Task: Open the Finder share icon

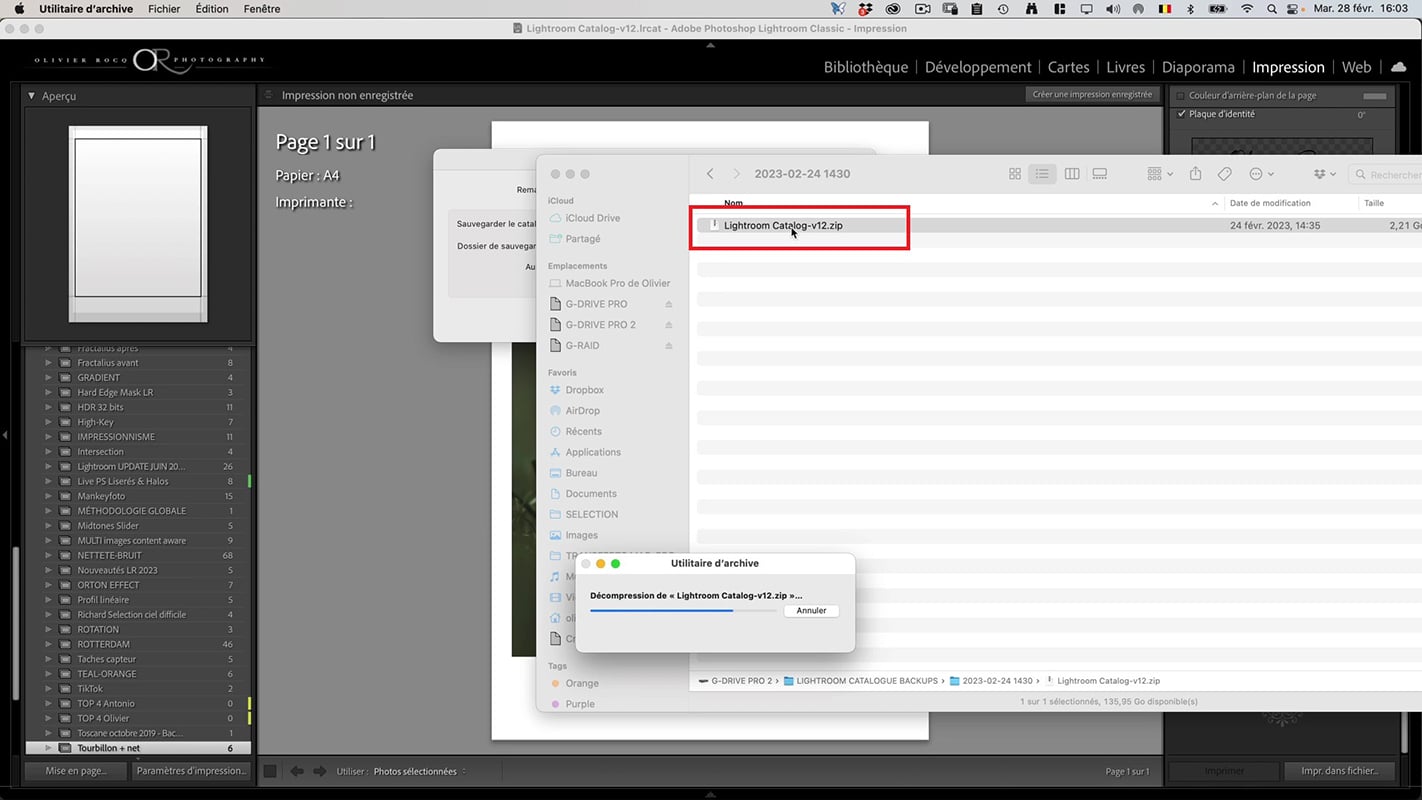Action: [1196, 174]
